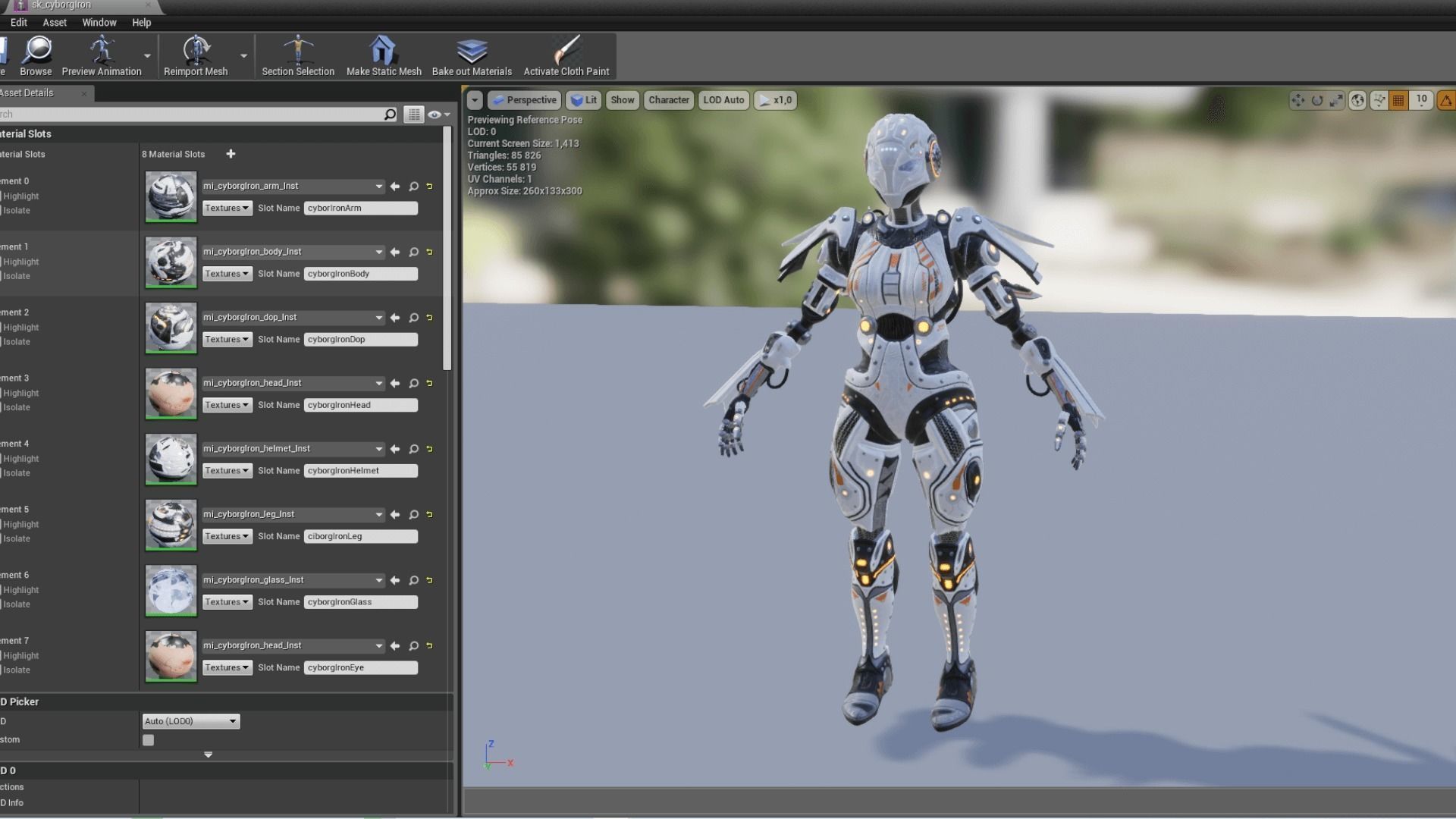This screenshot has width=1456, height=819.
Task: Open the mi_cyborgIron_arm_Inst material dropdown
Action: tap(293, 187)
